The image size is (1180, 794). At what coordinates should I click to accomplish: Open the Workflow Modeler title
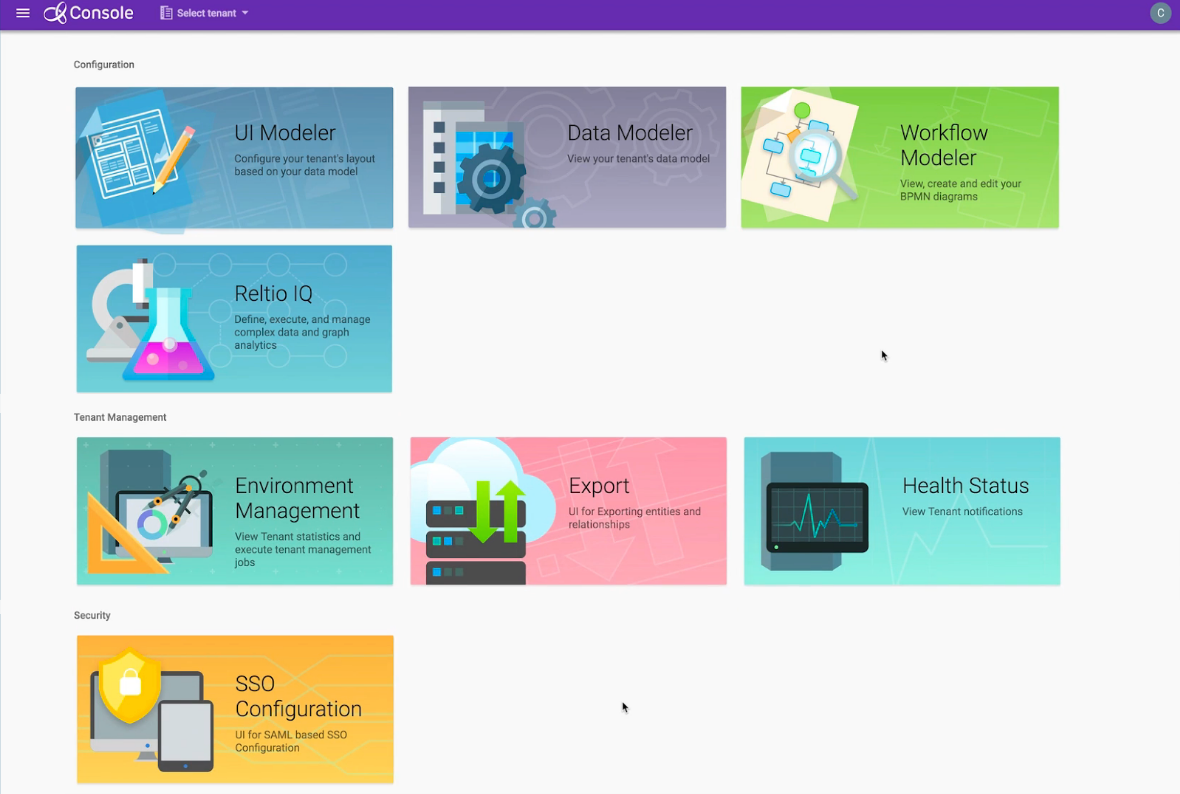pos(944,145)
